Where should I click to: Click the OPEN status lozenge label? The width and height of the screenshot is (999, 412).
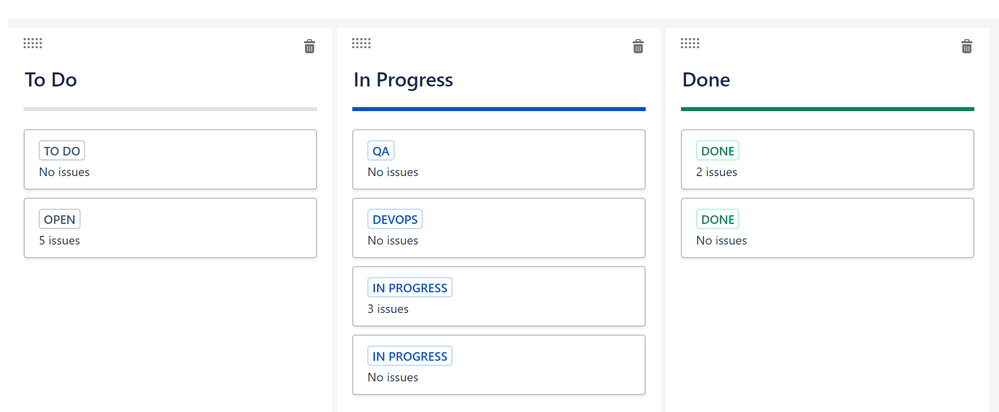click(x=60, y=219)
